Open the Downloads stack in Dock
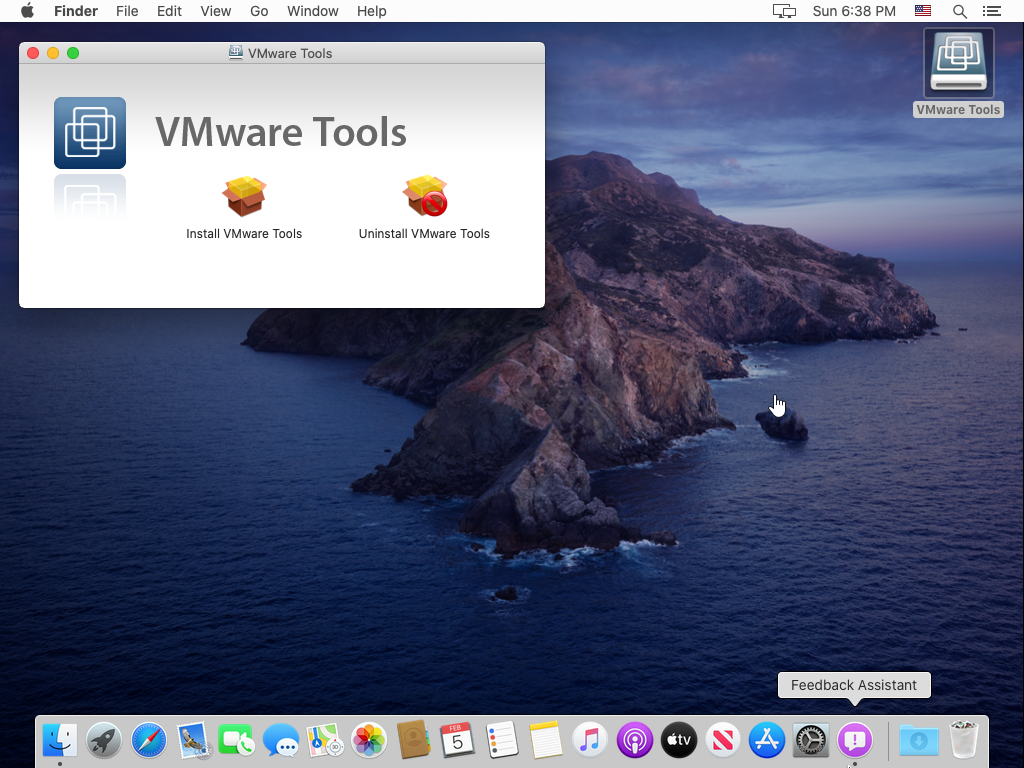Screen dimensions: 1024x768 click(918, 740)
